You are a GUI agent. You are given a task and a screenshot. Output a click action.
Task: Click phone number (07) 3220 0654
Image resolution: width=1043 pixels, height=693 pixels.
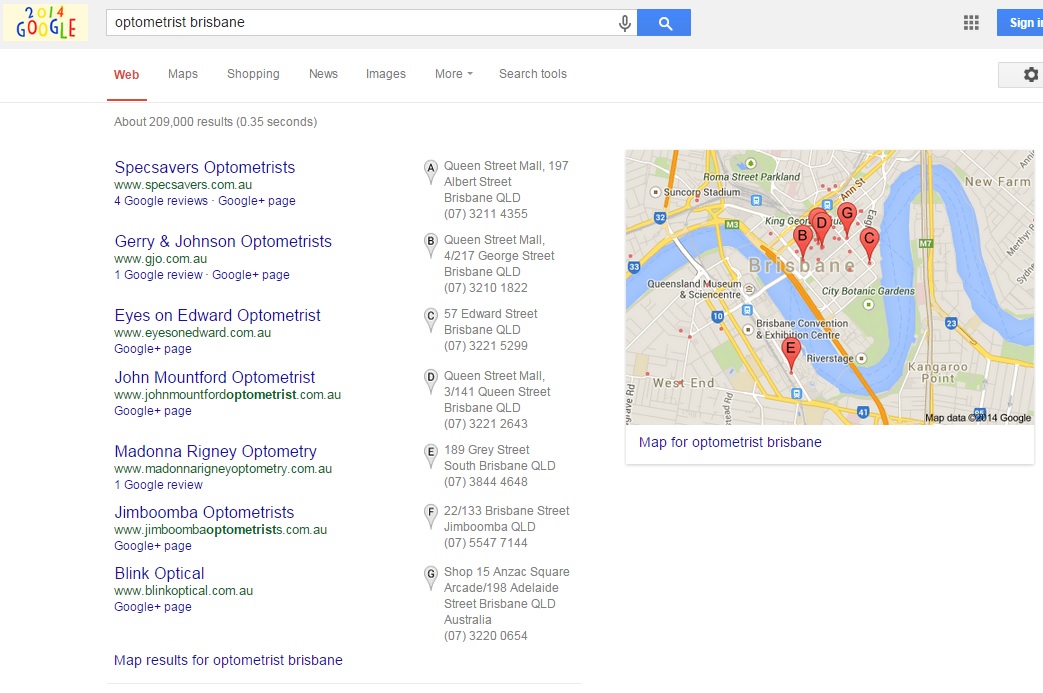[486, 636]
